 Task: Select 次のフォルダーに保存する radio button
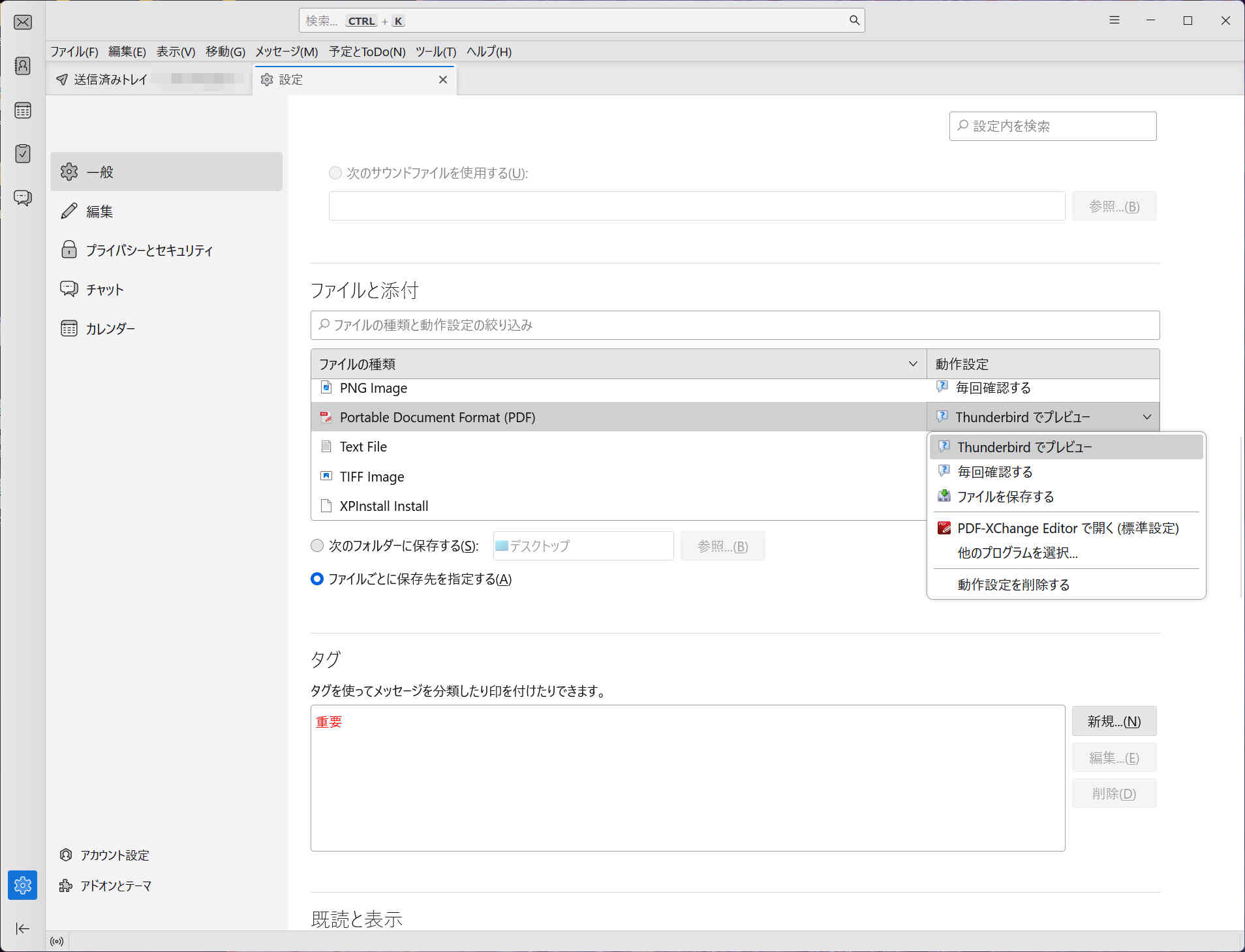pos(317,545)
